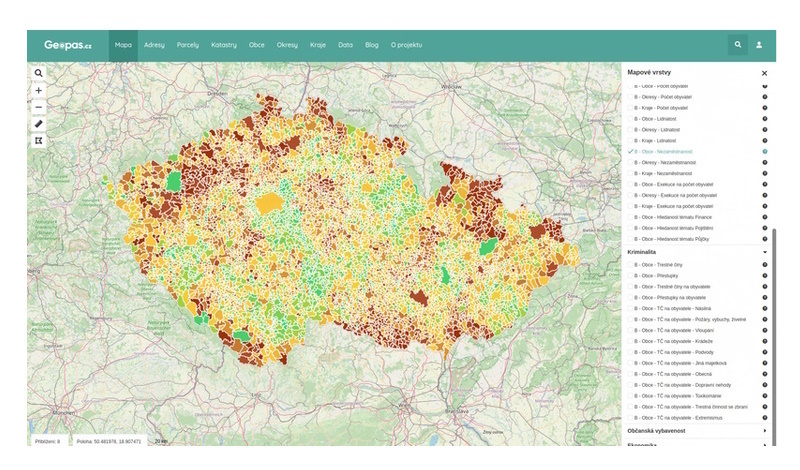This screenshot has width=800, height=470.
Task: Show info for Obce - Nezaměstnanost layer
Action: pyautogui.click(x=765, y=151)
